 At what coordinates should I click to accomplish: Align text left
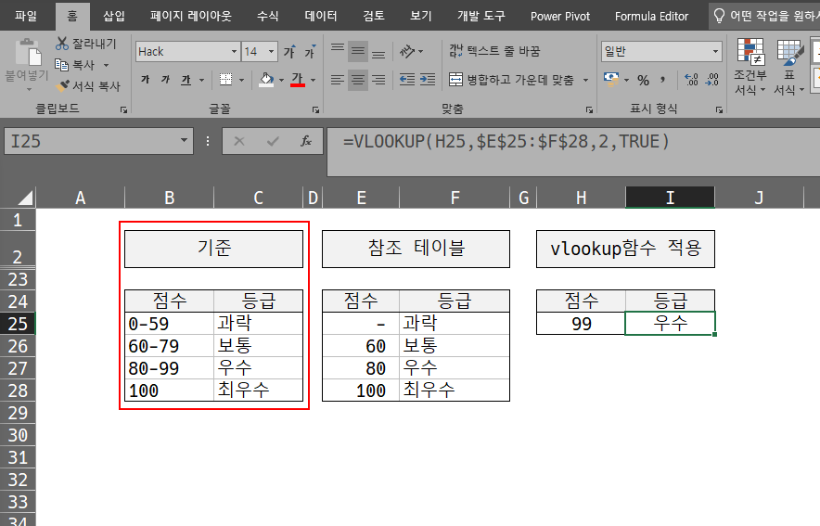pos(338,79)
